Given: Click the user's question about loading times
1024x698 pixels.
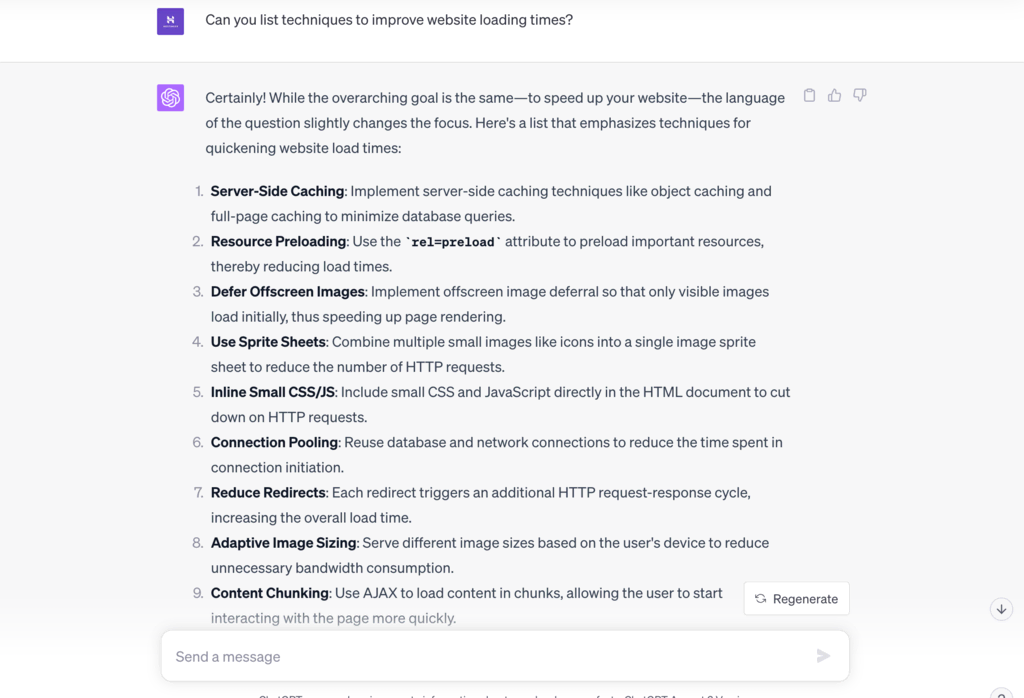Looking at the screenshot, I should [389, 20].
